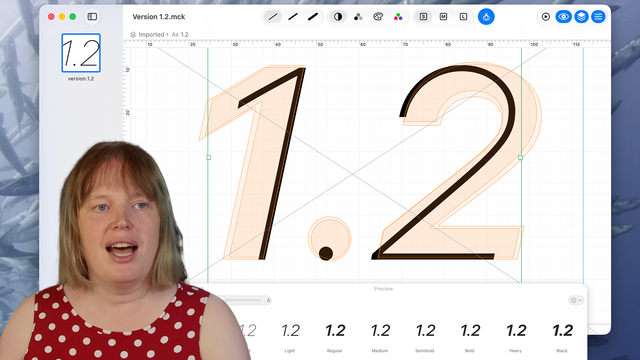The width and height of the screenshot is (640, 360).
Task: Click the Version 1.2.mck window title
Action: (x=159, y=17)
